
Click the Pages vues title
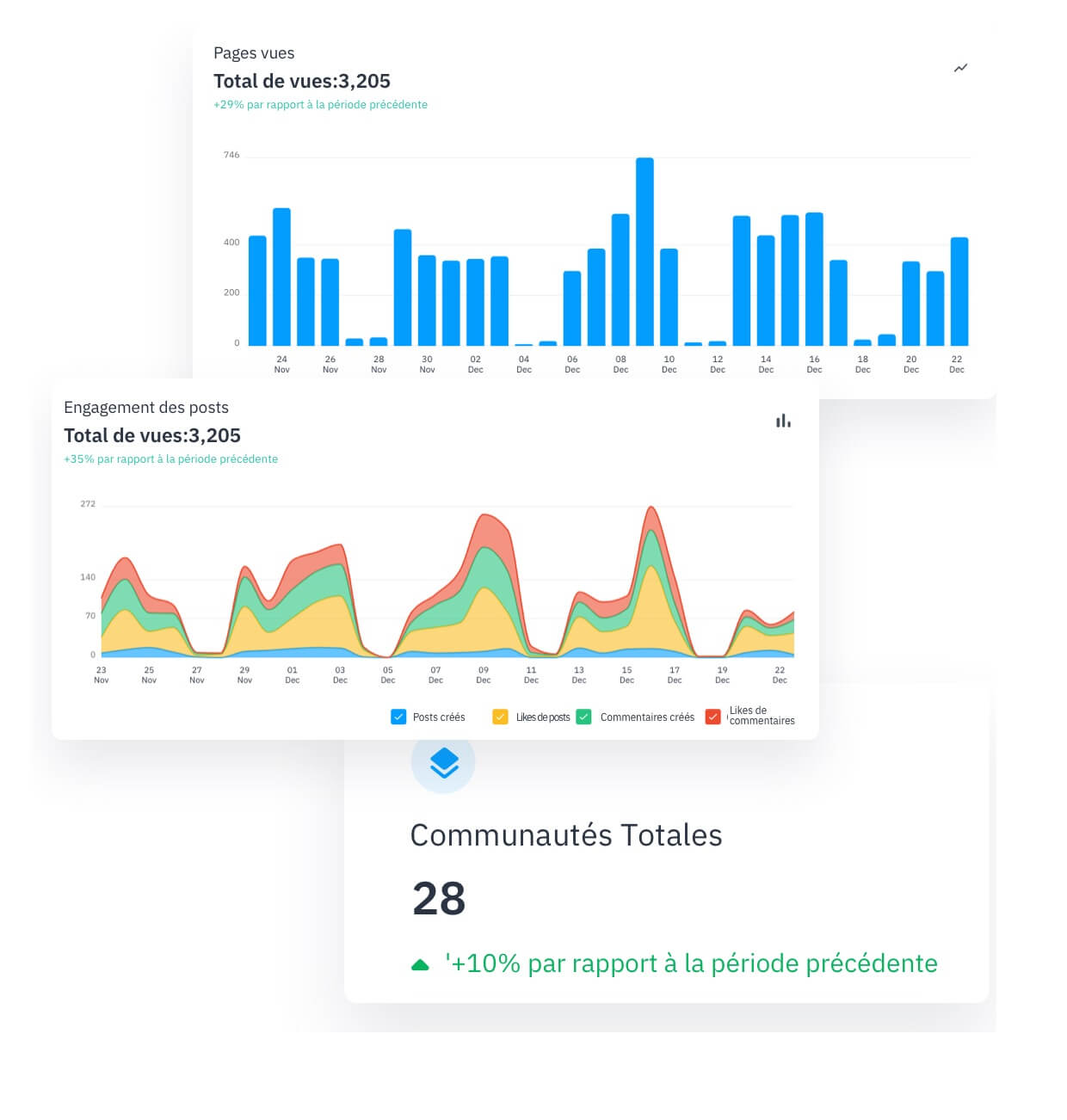click(254, 53)
